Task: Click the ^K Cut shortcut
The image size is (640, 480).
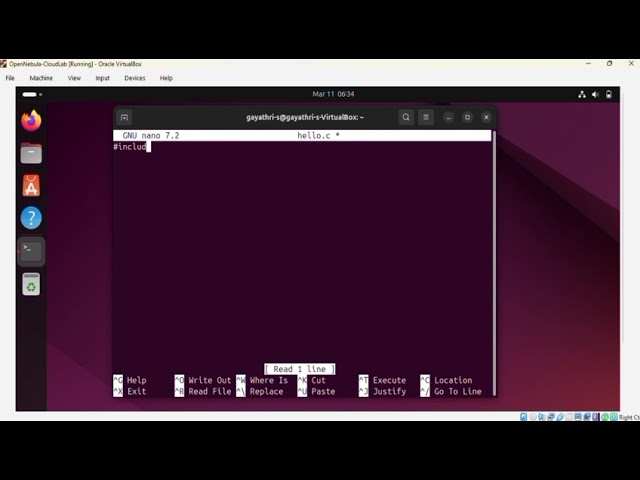Action: tap(312, 380)
